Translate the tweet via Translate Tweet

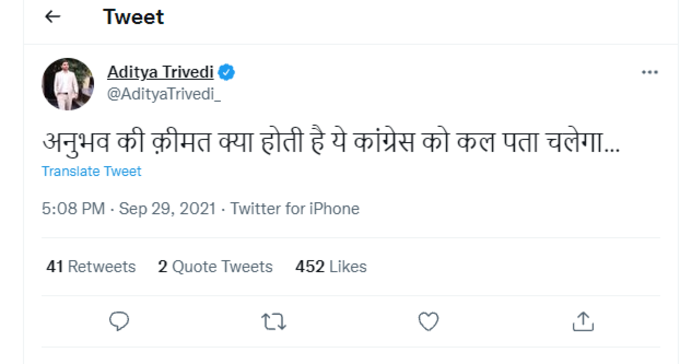click(92, 171)
